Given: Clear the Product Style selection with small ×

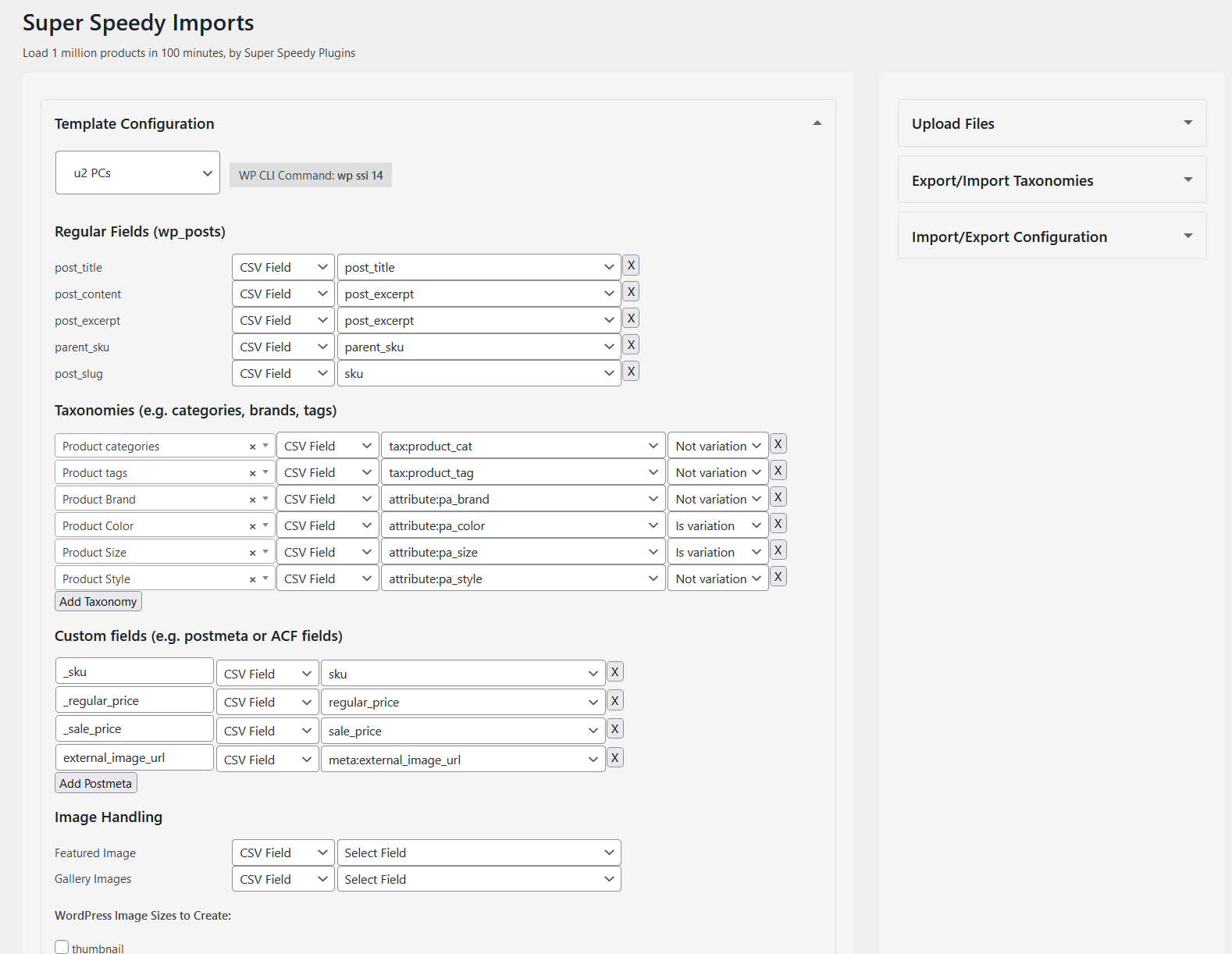Looking at the screenshot, I should tap(252, 580).
